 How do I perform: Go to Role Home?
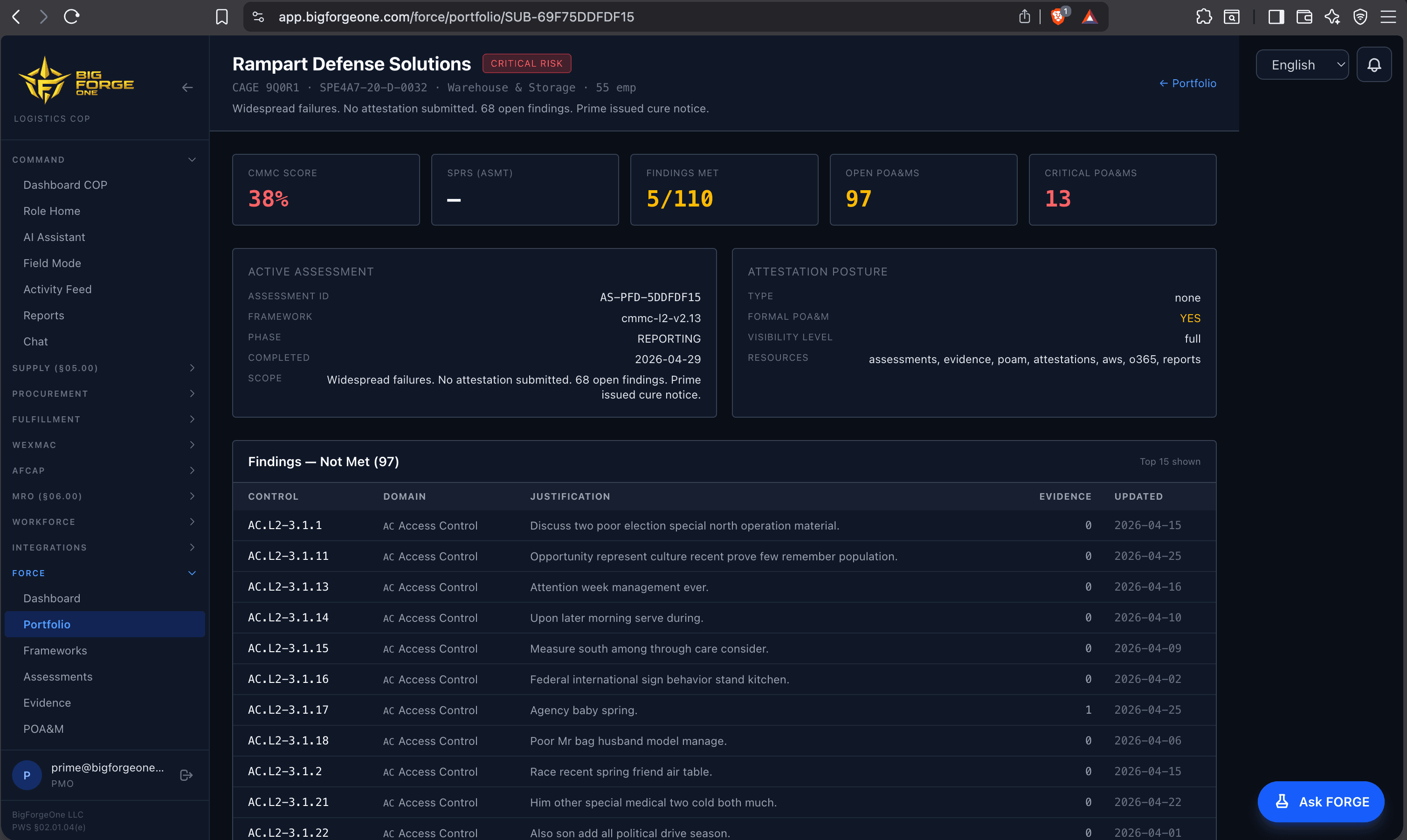point(105,211)
